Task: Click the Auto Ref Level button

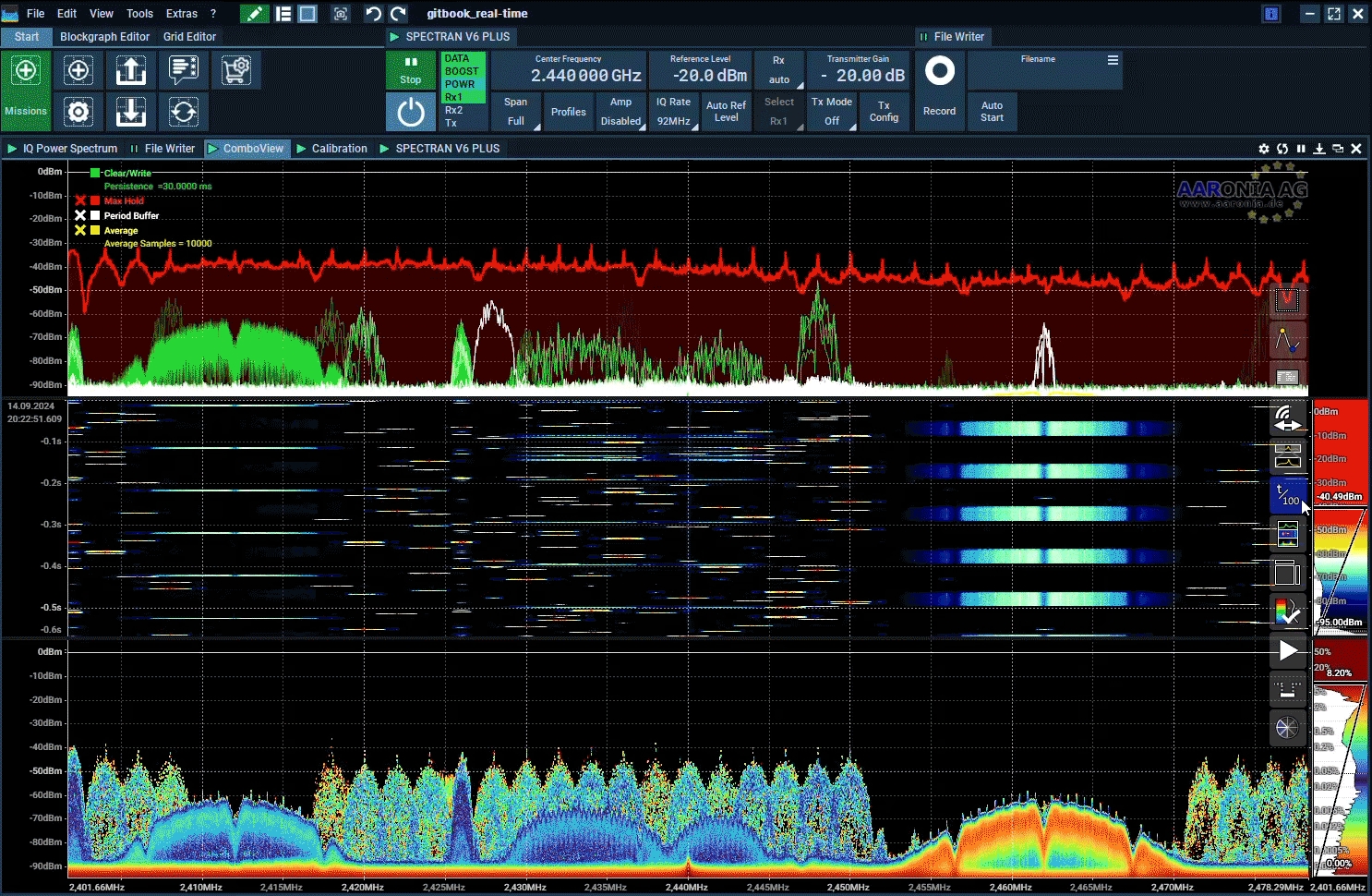Action: [x=726, y=112]
